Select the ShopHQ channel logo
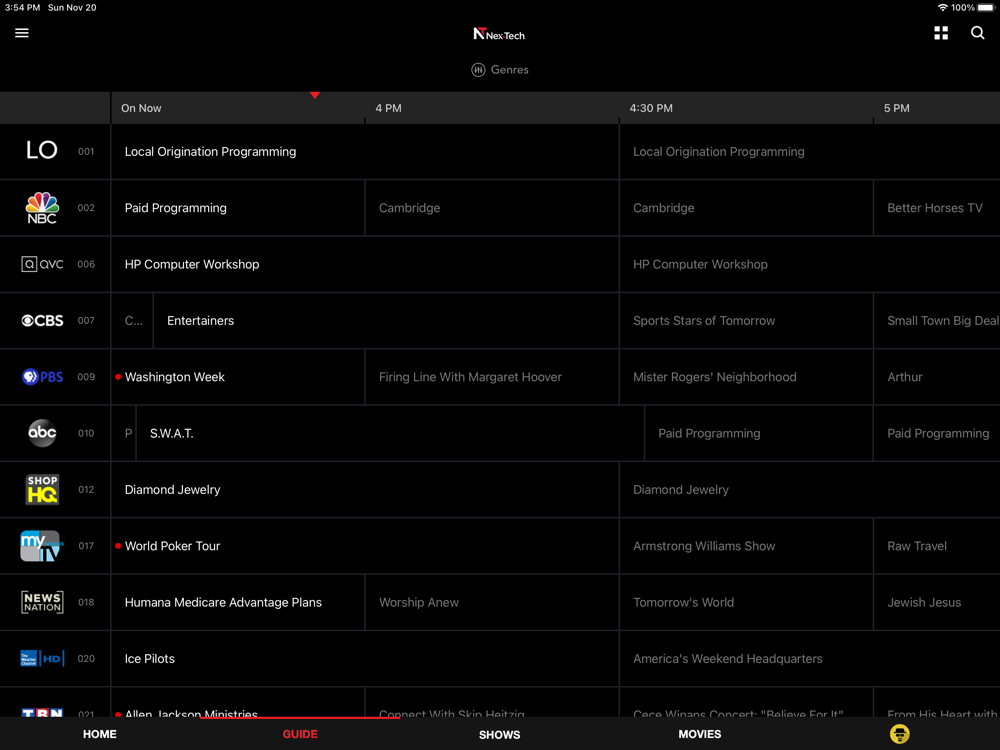Viewport: 1000px width, 750px height. coord(42,490)
